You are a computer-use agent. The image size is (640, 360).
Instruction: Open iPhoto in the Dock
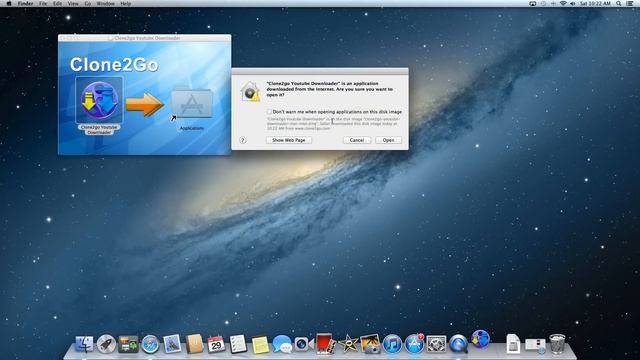click(370, 344)
